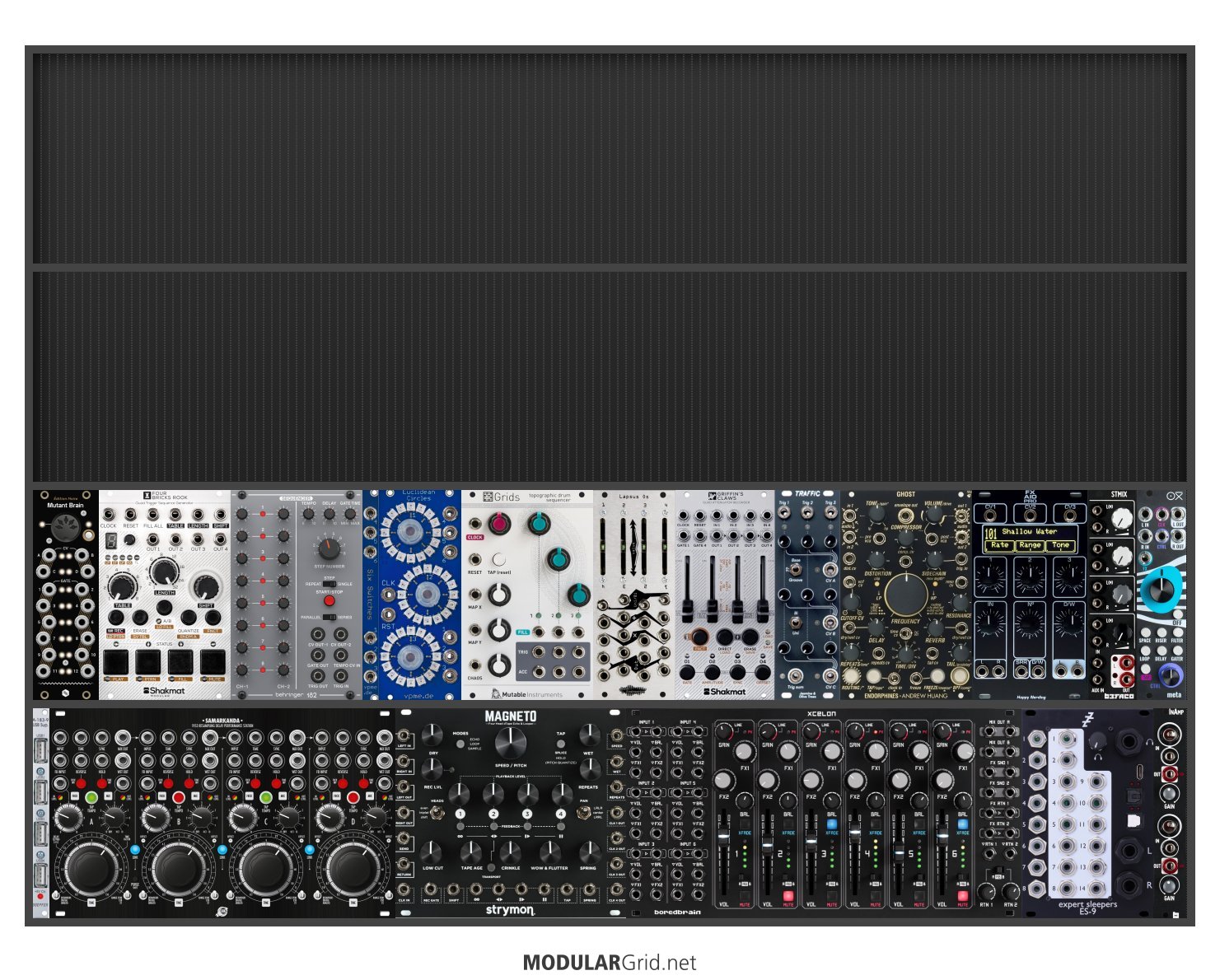Screen dimensions: 1220x980
Task: Toggle MUTE on Xcelon channel 2
Action: (788, 895)
